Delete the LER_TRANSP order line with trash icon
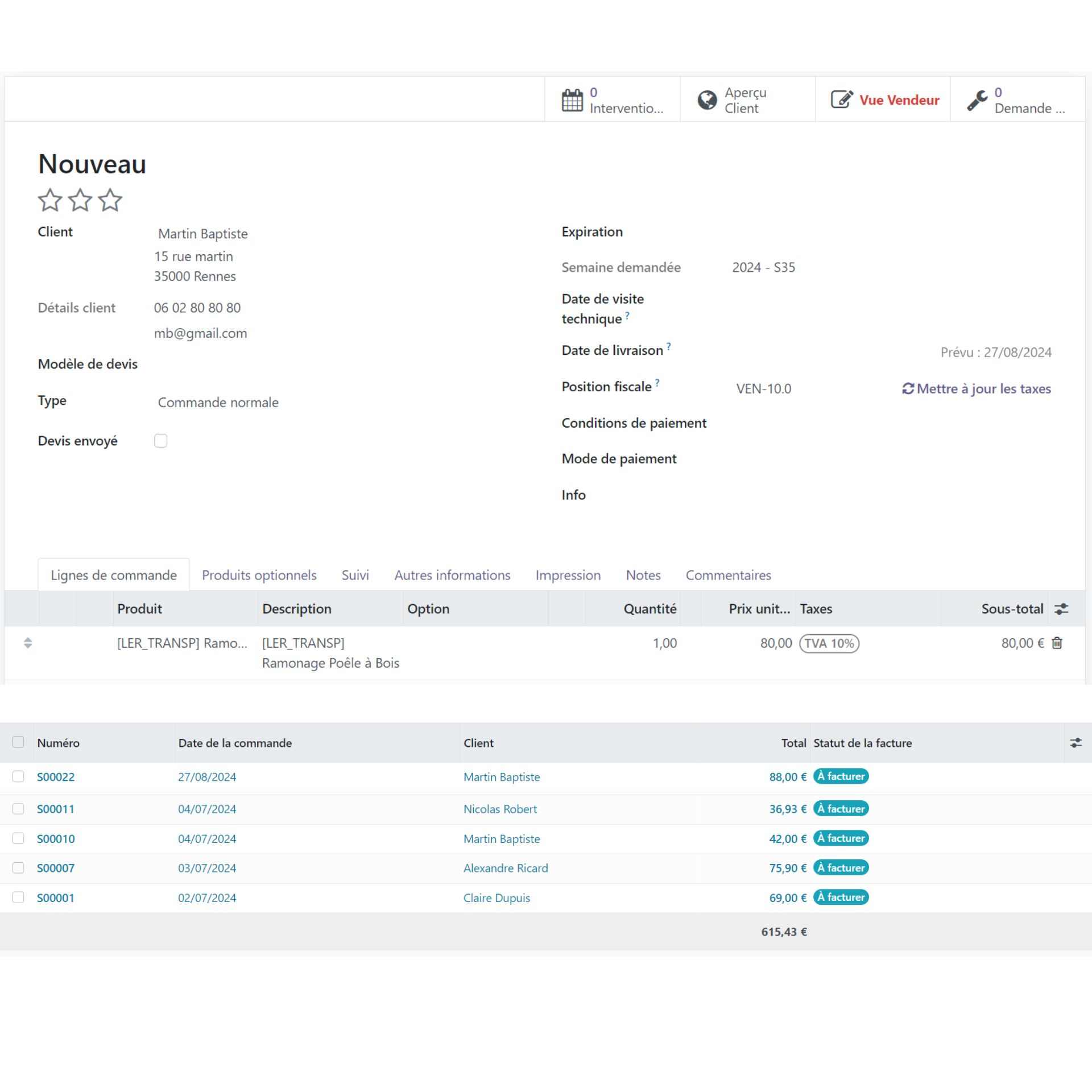 point(1057,643)
